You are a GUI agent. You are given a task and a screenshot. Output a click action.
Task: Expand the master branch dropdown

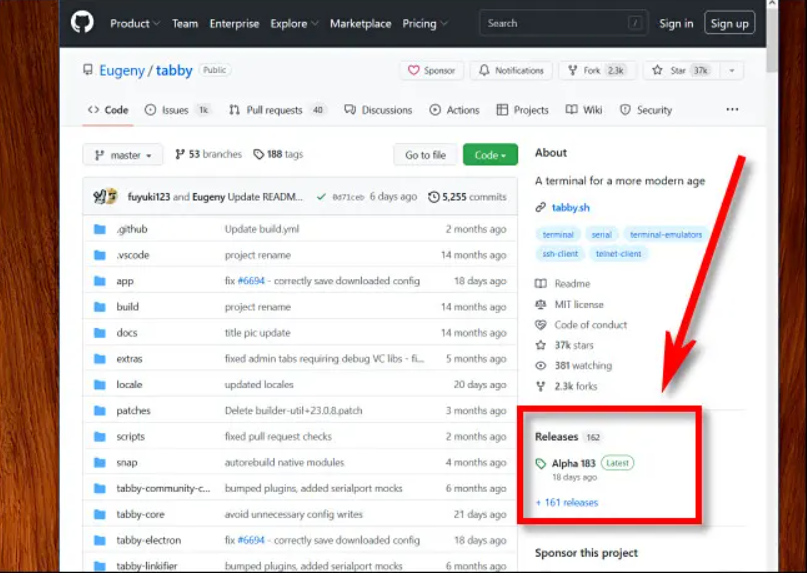coord(122,154)
